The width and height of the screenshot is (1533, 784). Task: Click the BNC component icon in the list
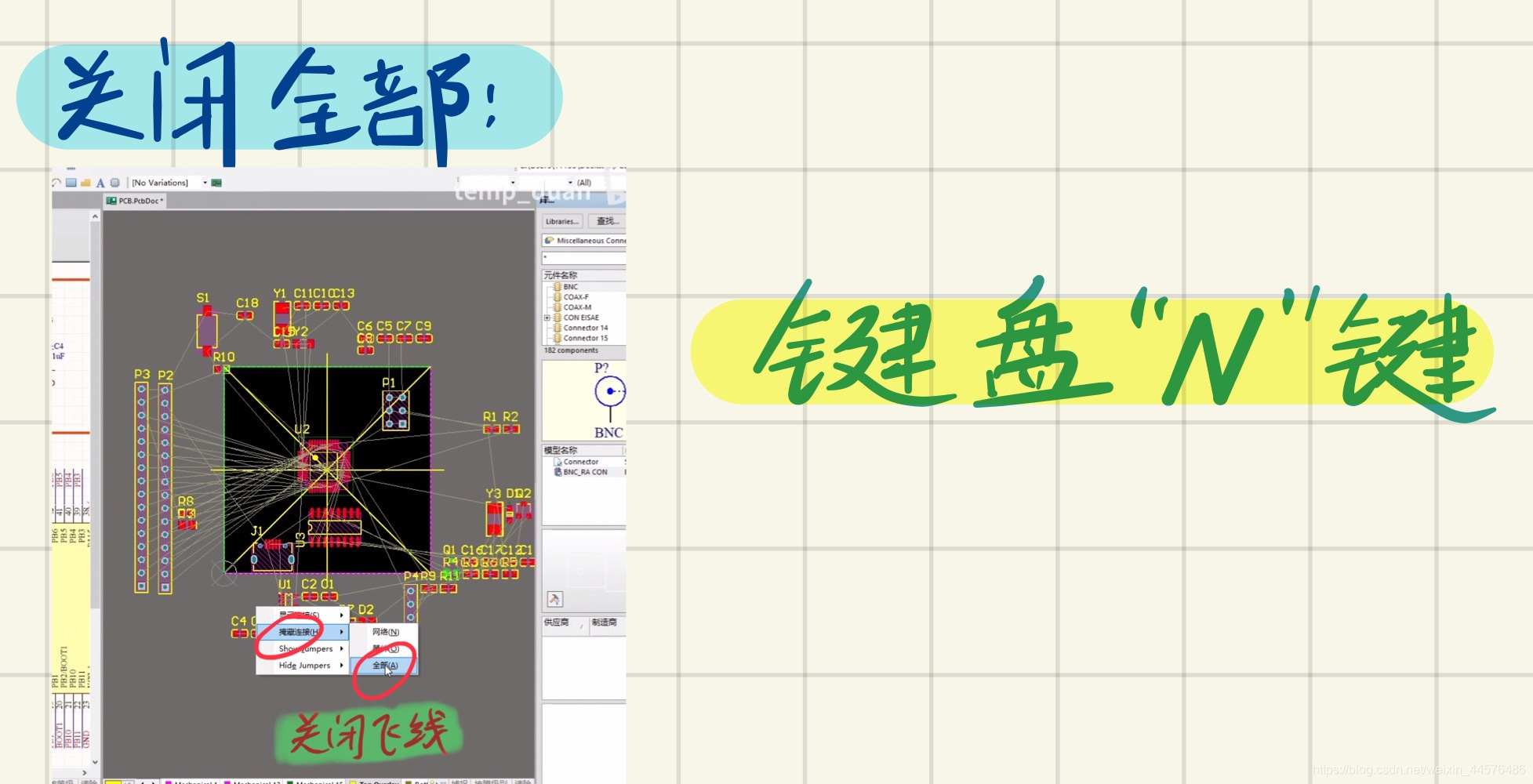[x=557, y=287]
